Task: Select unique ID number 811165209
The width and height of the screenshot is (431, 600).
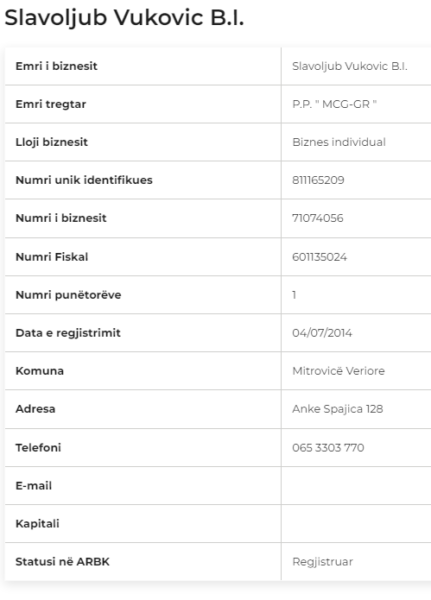Action: point(318,180)
